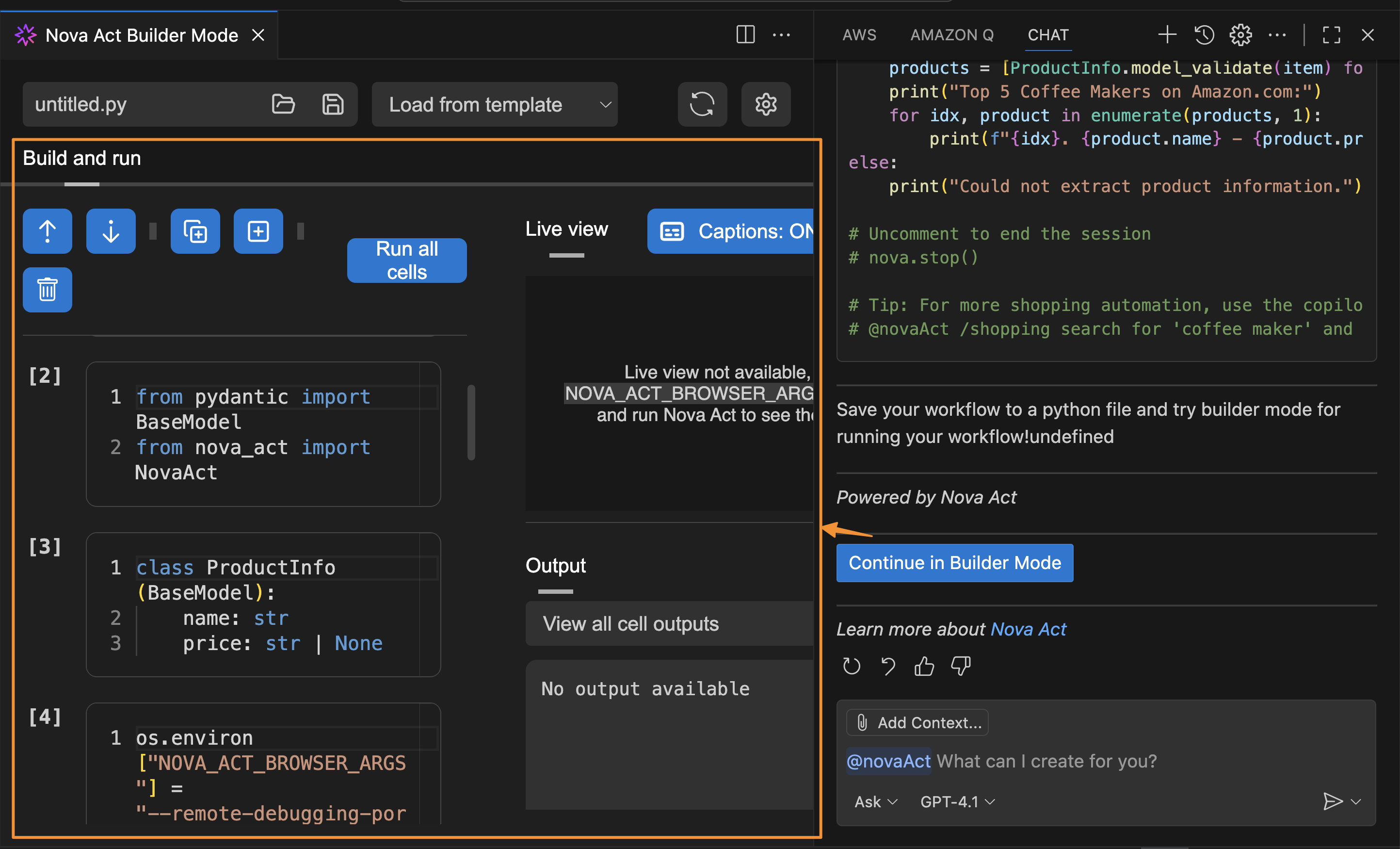Screen dimensions: 1400x849
Task: Click the refresh icon in the builder toolbar
Action: pyautogui.click(x=702, y=105)
